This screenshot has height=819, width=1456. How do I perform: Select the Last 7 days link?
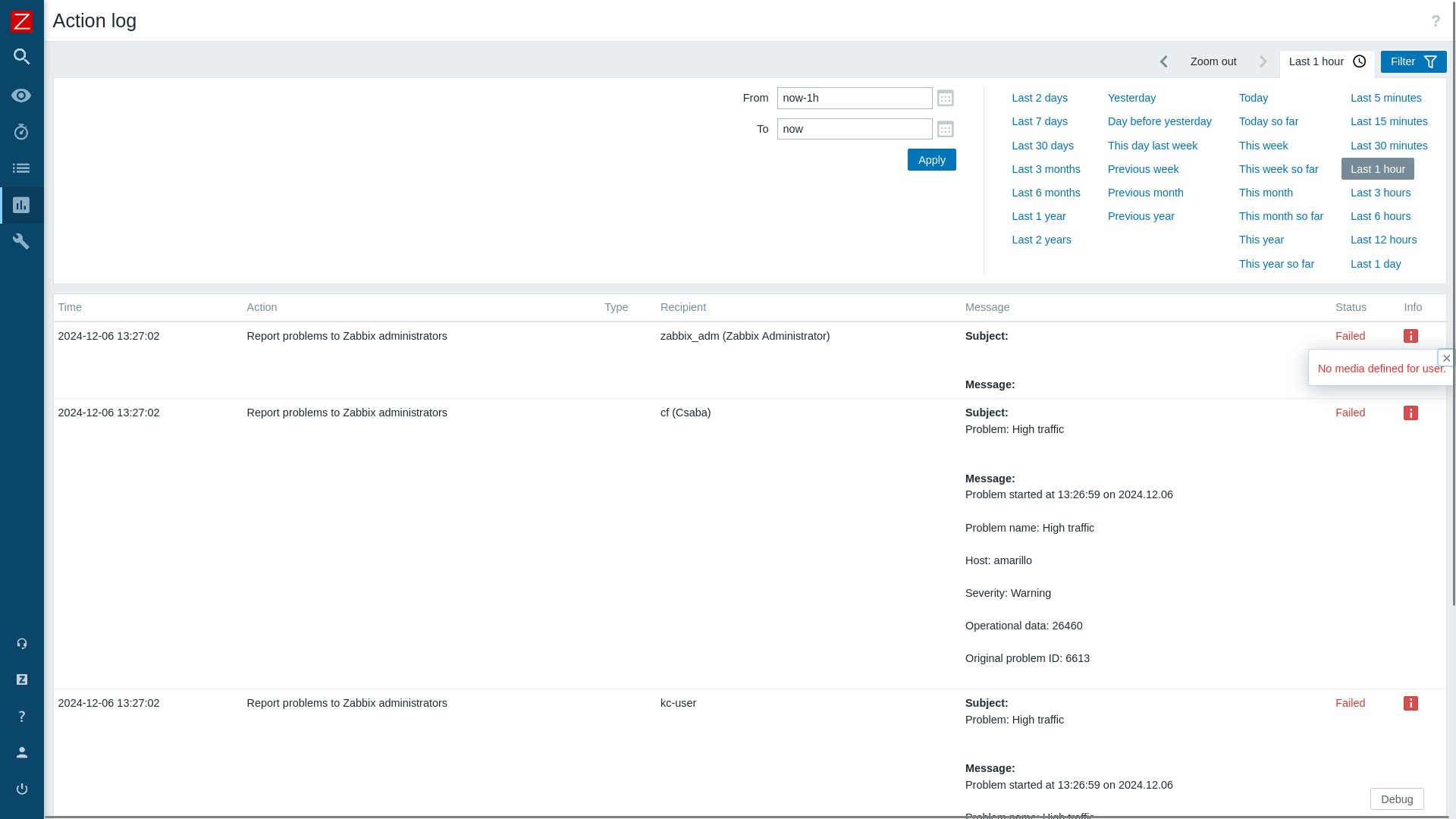(x=1039, y=121)
